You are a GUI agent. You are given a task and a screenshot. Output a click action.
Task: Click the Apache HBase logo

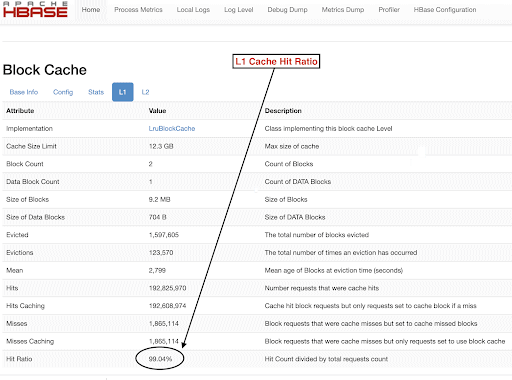(x=35, y=10)
